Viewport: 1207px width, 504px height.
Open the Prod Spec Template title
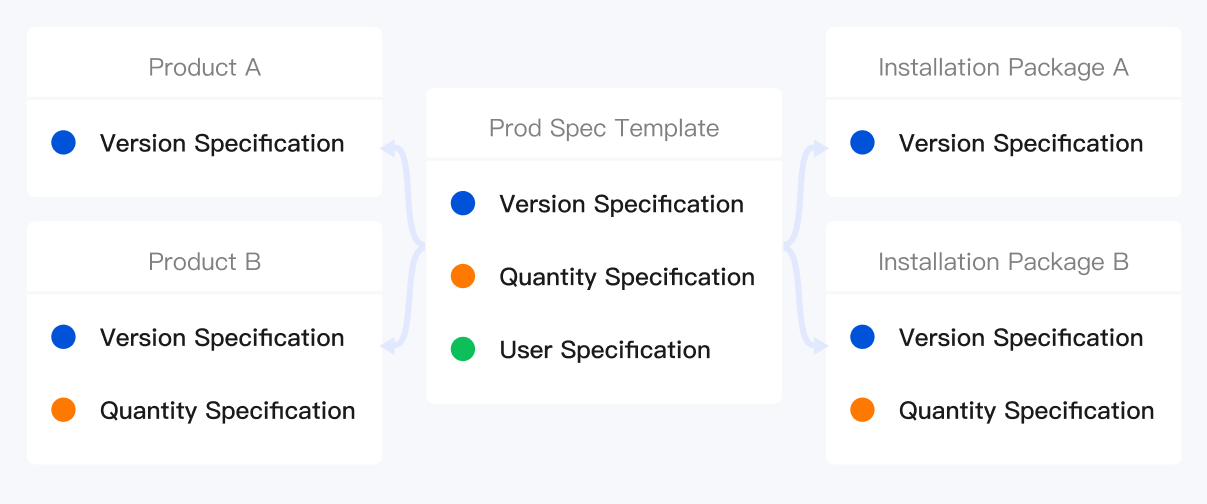604,128
